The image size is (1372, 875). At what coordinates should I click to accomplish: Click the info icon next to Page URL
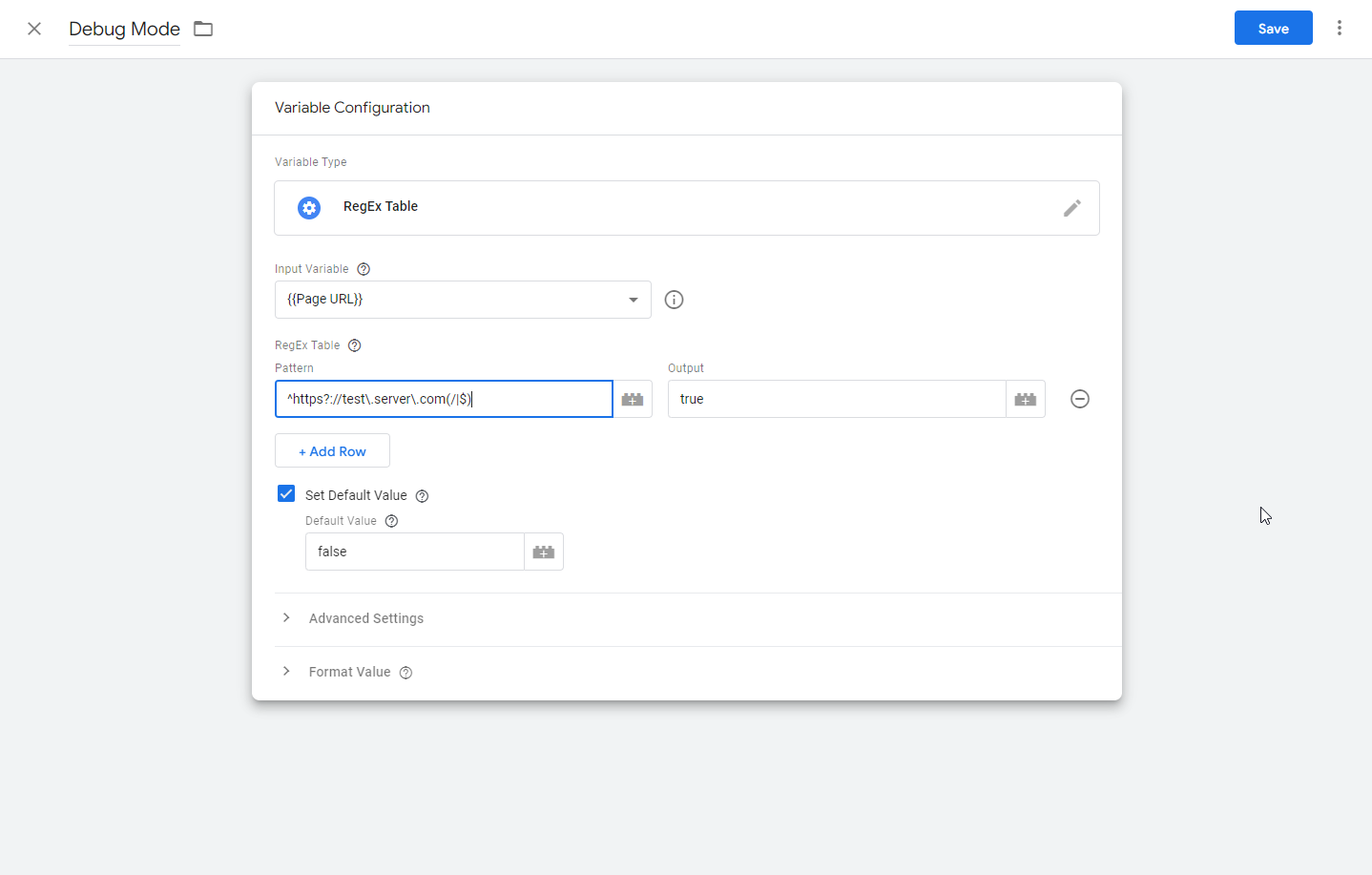click(674, 300)
